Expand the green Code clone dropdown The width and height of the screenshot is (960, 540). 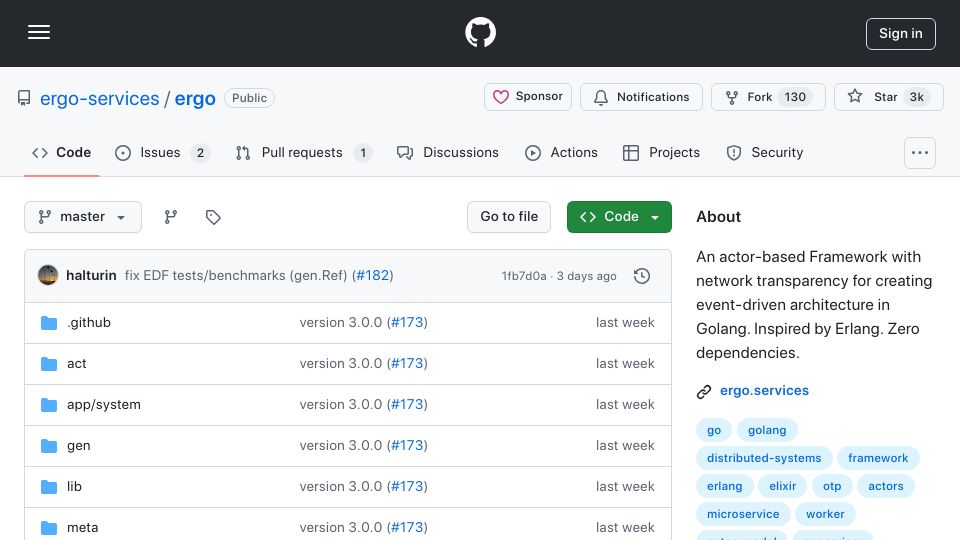click(x=619, y=217)
